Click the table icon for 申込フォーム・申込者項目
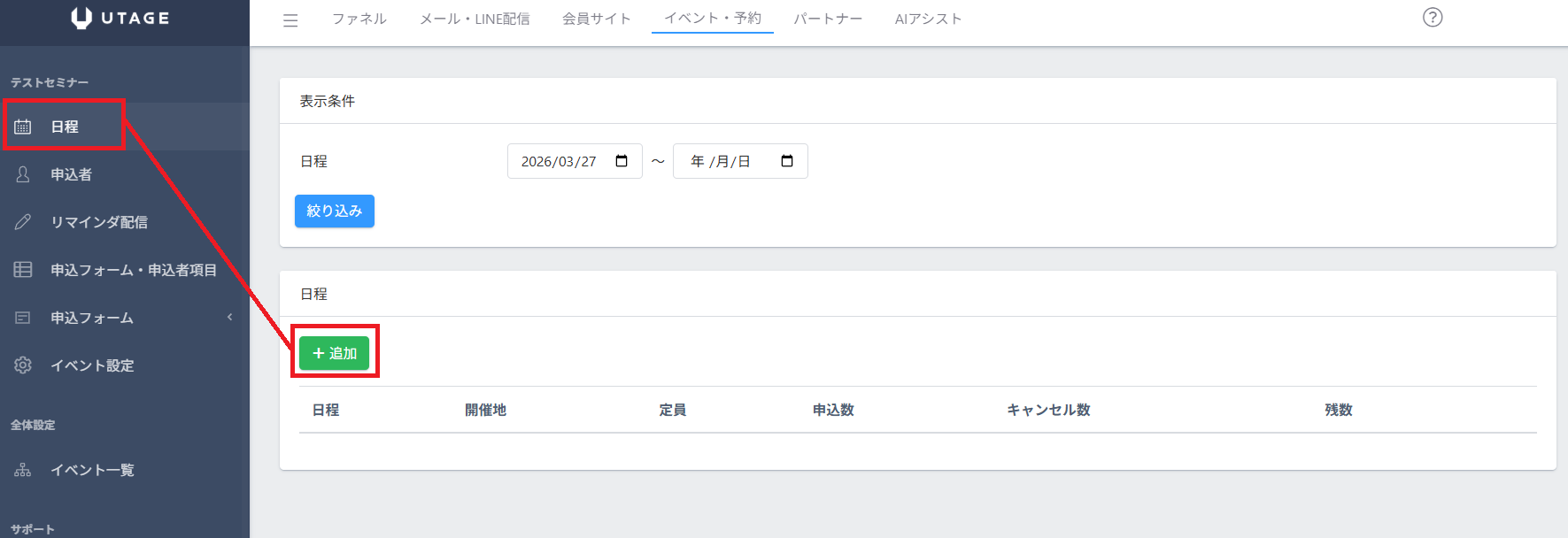This screenshot has height=538, width=1568. point(23,270)
